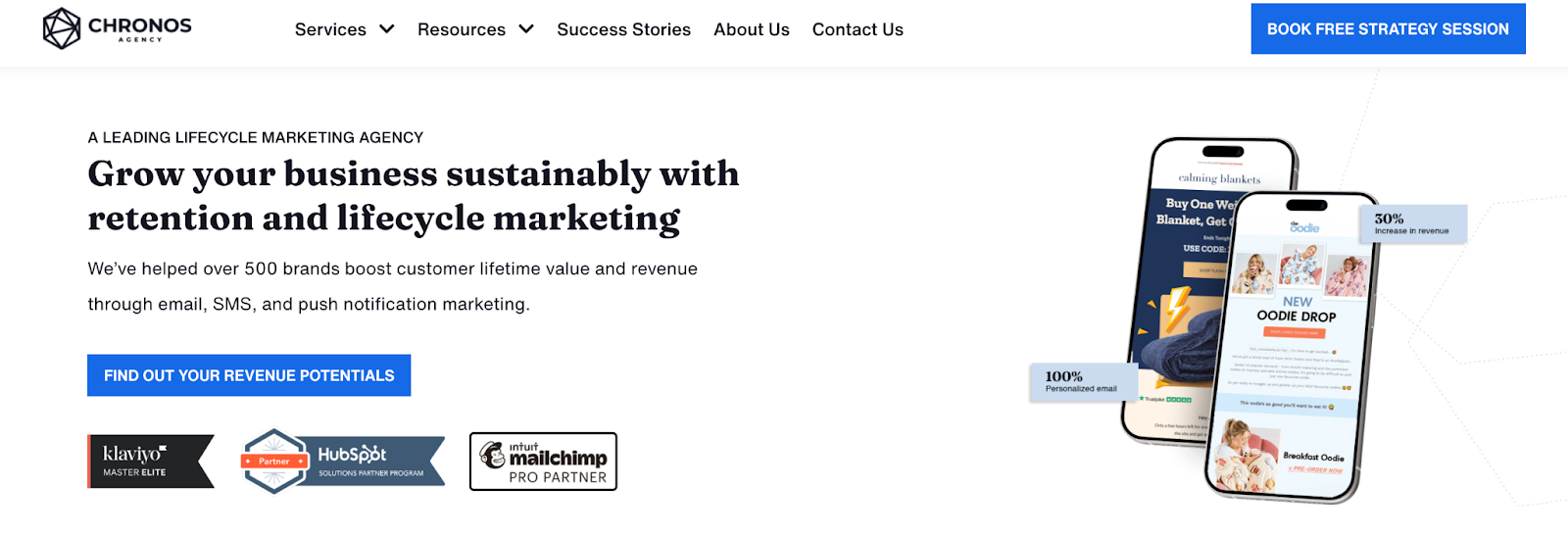Image resolution: width=1568 pixels, height=537 pixels.
Task: Click the Chronos Agency logo icon
Action: 62,28
